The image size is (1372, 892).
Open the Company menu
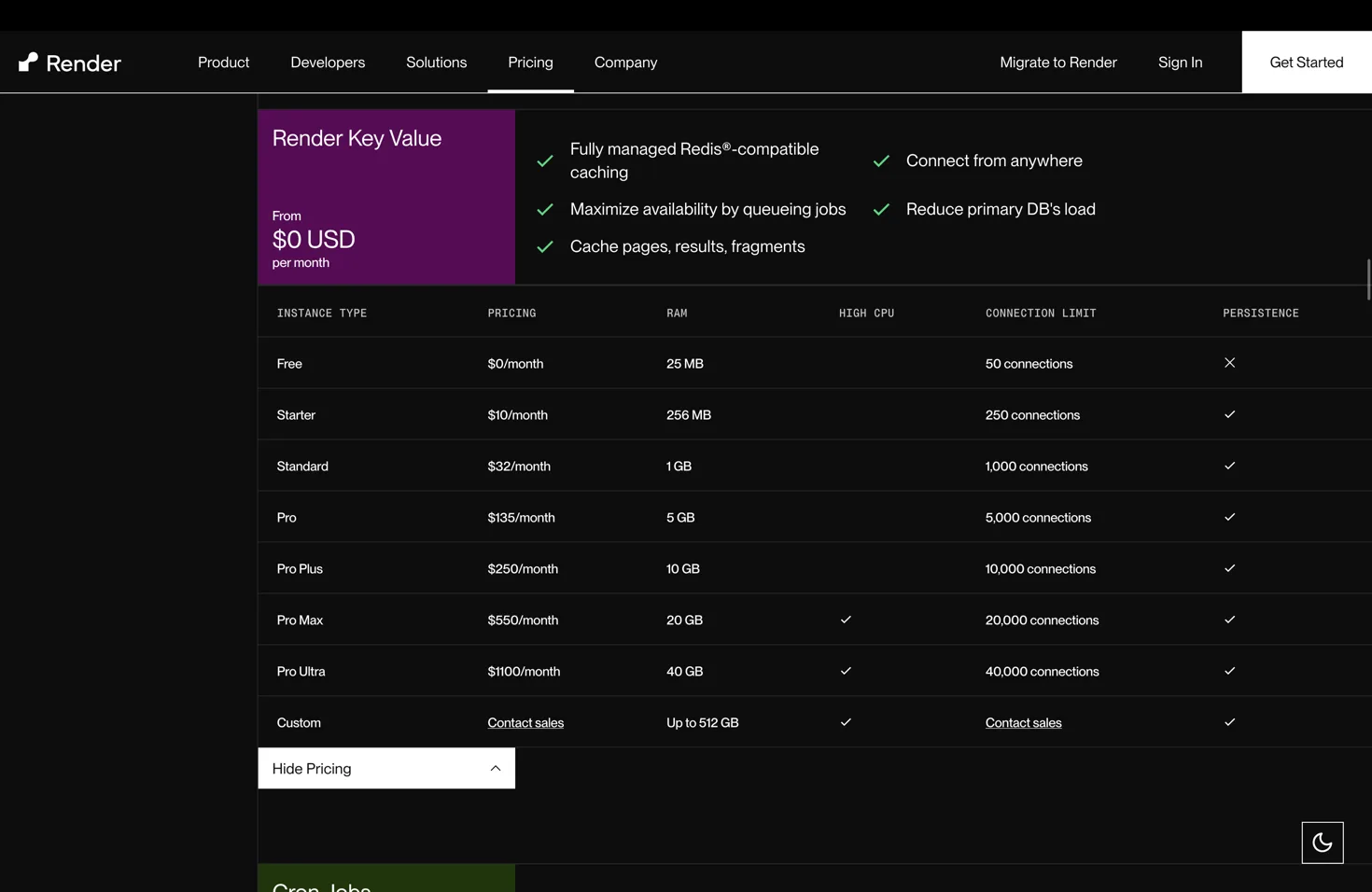(x=625, y=63)
